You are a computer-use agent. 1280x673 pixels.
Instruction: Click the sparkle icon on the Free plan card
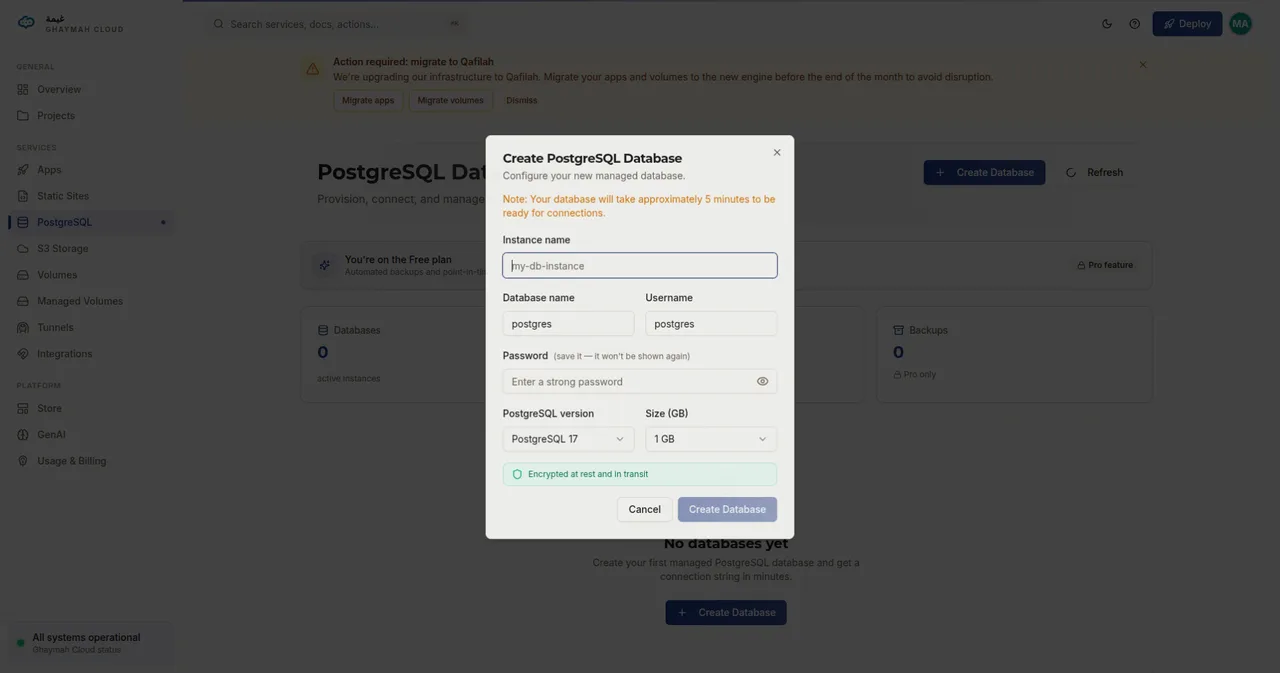pyautogui.click(x=324, y=266)
